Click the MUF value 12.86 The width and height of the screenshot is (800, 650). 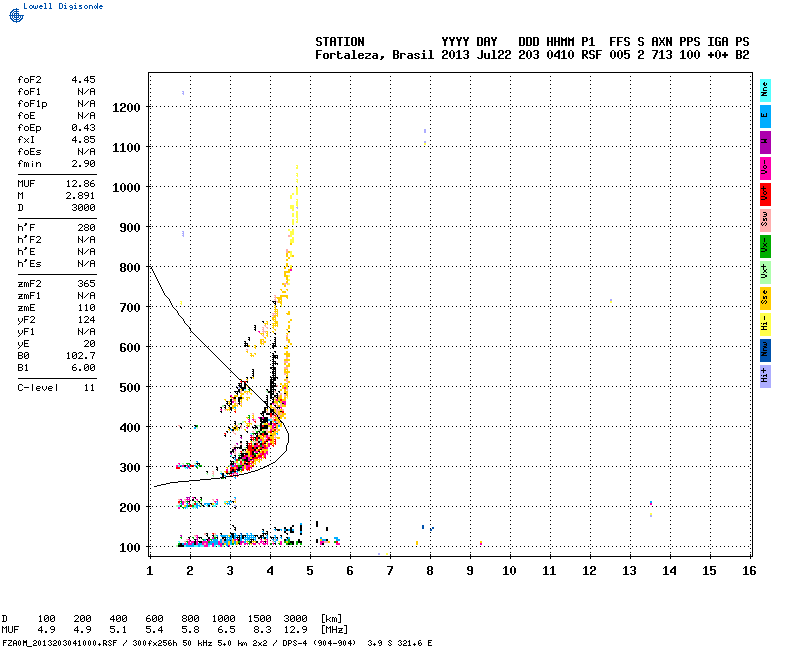pos(80,184)
